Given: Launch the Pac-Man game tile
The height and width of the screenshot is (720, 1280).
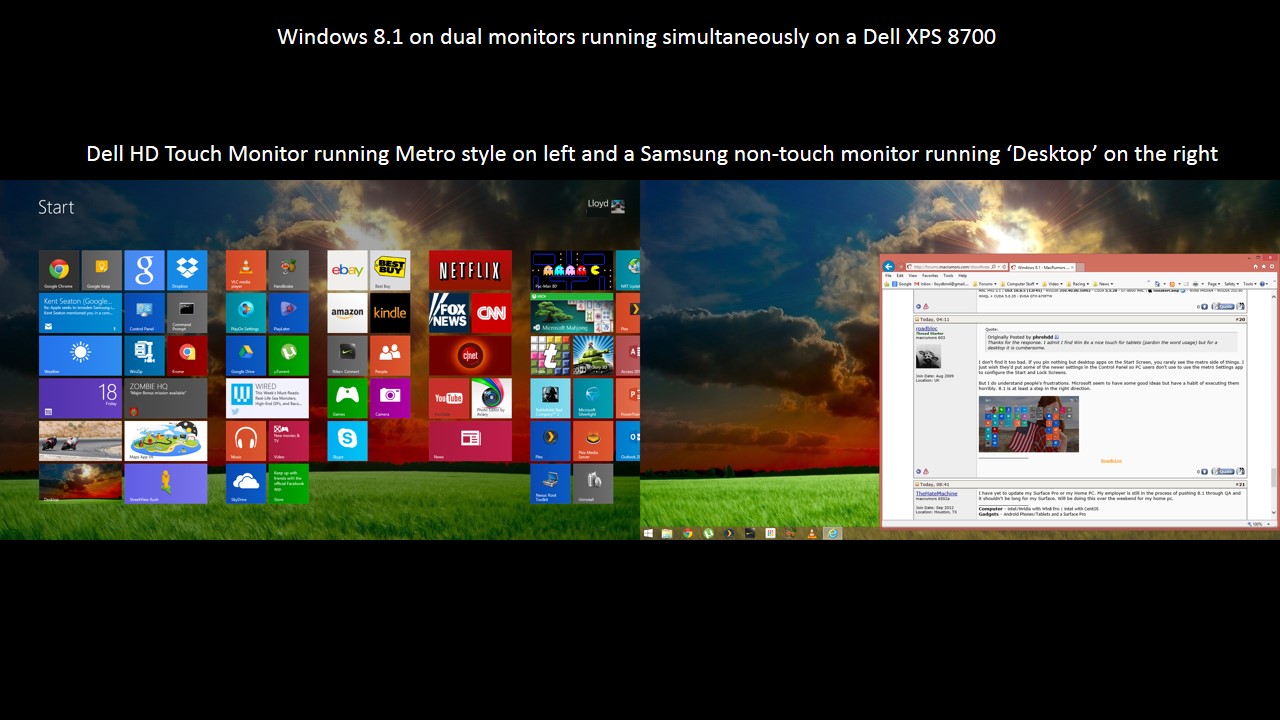Looking at the screenshot, I should coord(572,270).
